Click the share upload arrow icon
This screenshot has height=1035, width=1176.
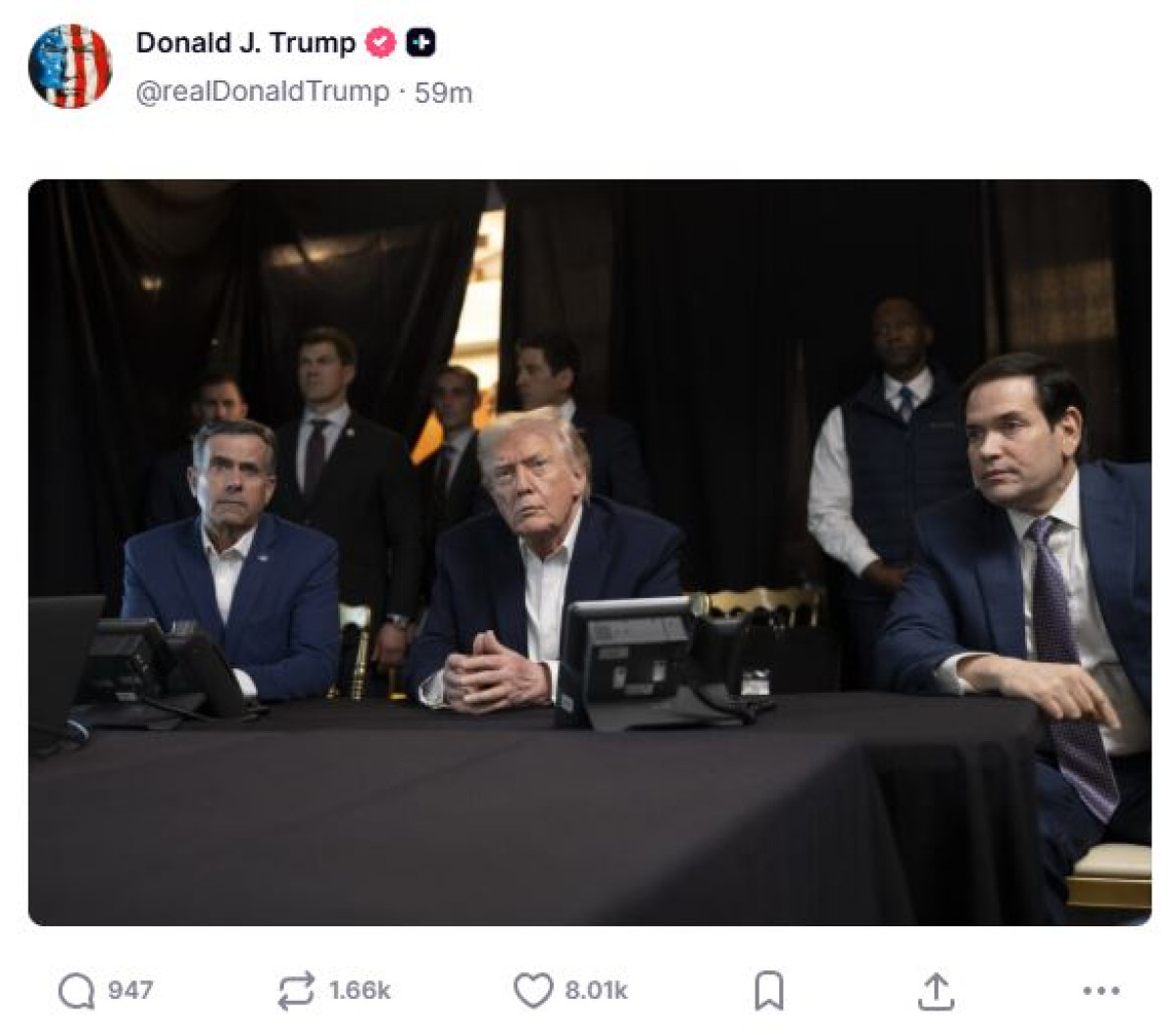[936, 991]
